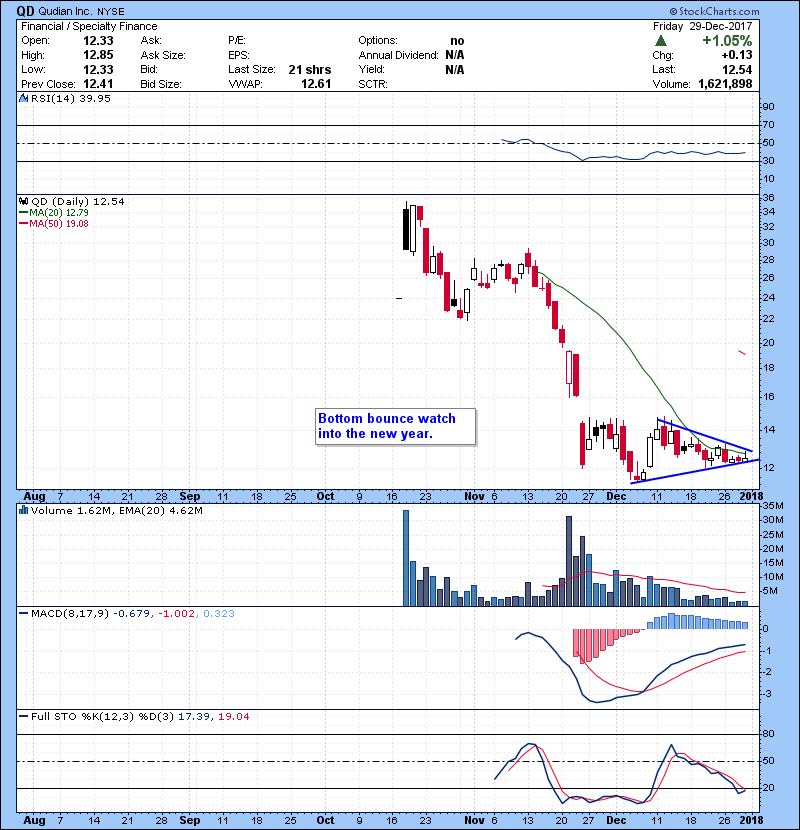Click the Volume 1.62M, EMA(20) 4.62M label
800x830 pixels.
tap(116, 510)
